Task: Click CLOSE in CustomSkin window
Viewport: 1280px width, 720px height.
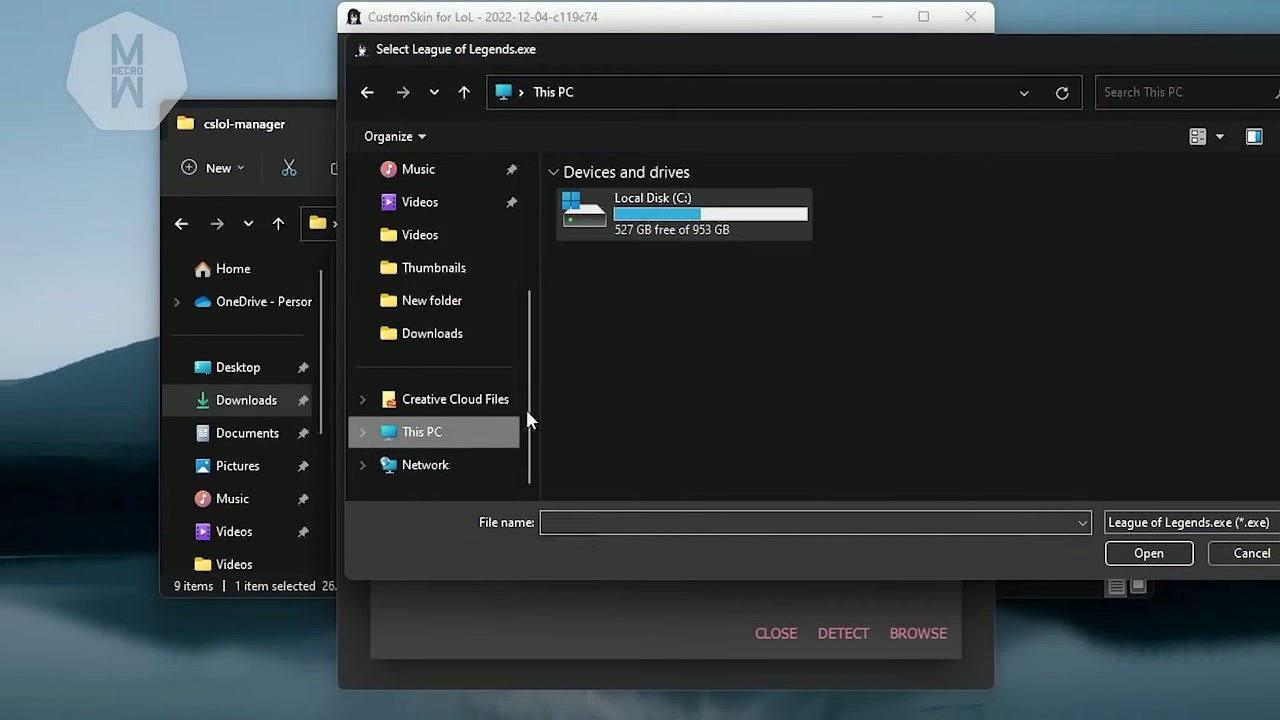Action: [x=776, y=633]
